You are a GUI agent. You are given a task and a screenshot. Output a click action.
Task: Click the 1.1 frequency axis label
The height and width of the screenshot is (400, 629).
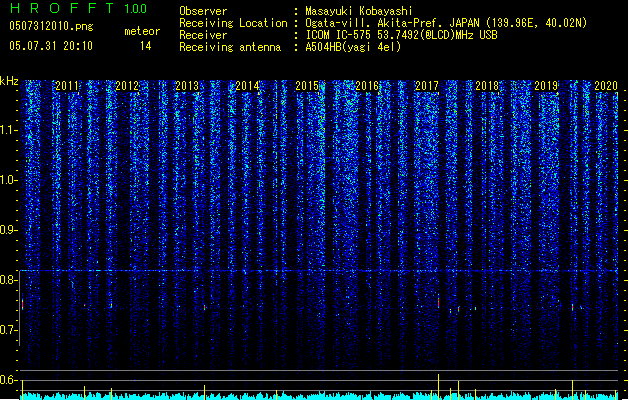coord(9,130)
